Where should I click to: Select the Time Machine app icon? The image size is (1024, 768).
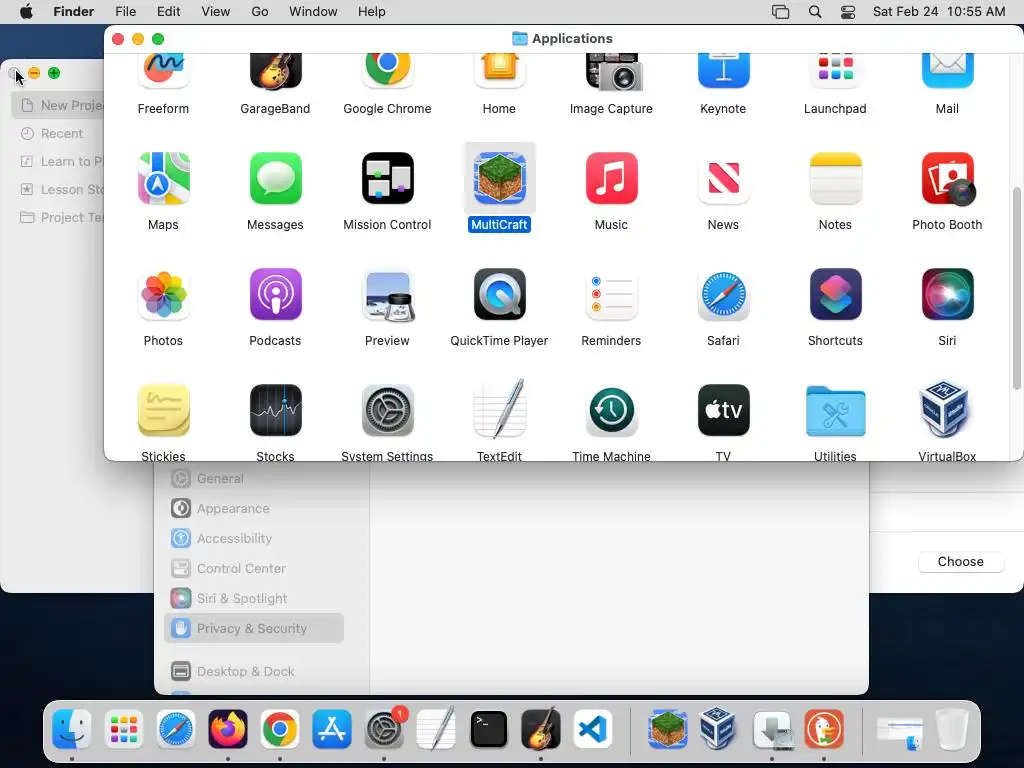click(x=612, y=410)
